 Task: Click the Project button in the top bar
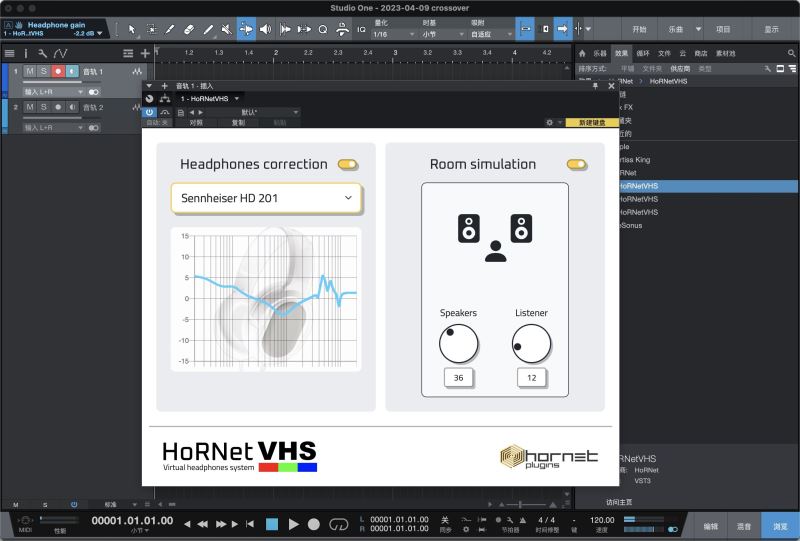(x=723, y=30)
